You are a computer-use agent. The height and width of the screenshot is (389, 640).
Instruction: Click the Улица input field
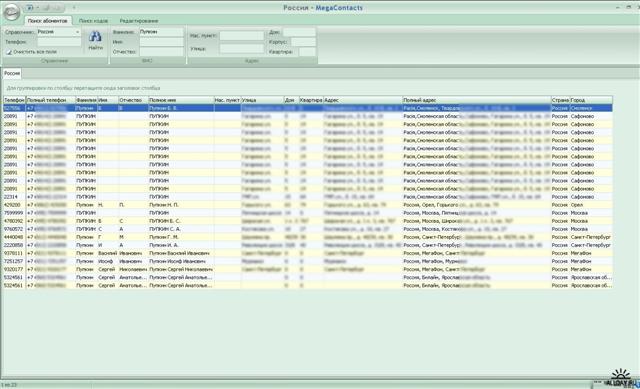[x=242, y=49]
